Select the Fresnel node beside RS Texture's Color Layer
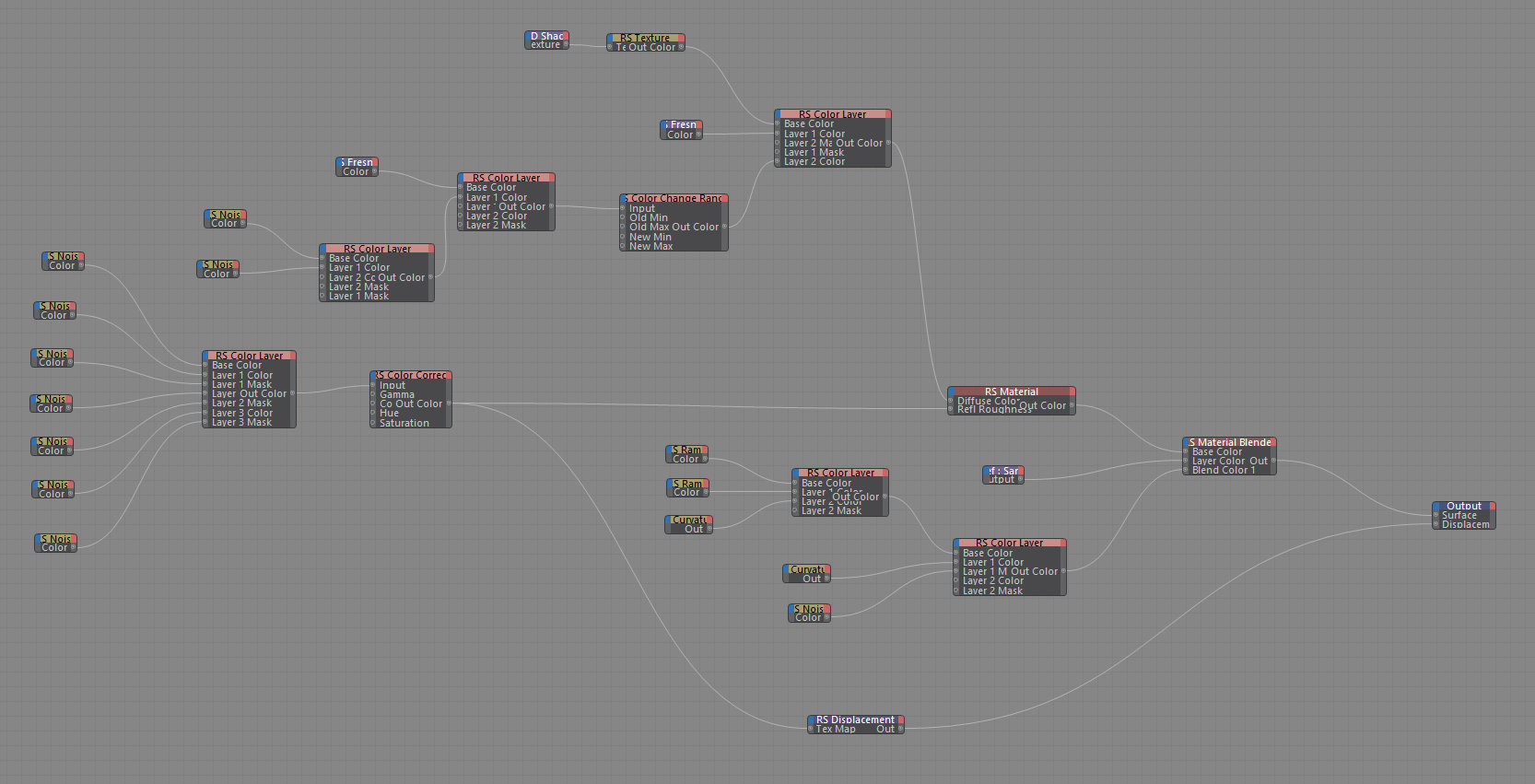Screen dimensions: 1535x784 click(x=682, y=130)
